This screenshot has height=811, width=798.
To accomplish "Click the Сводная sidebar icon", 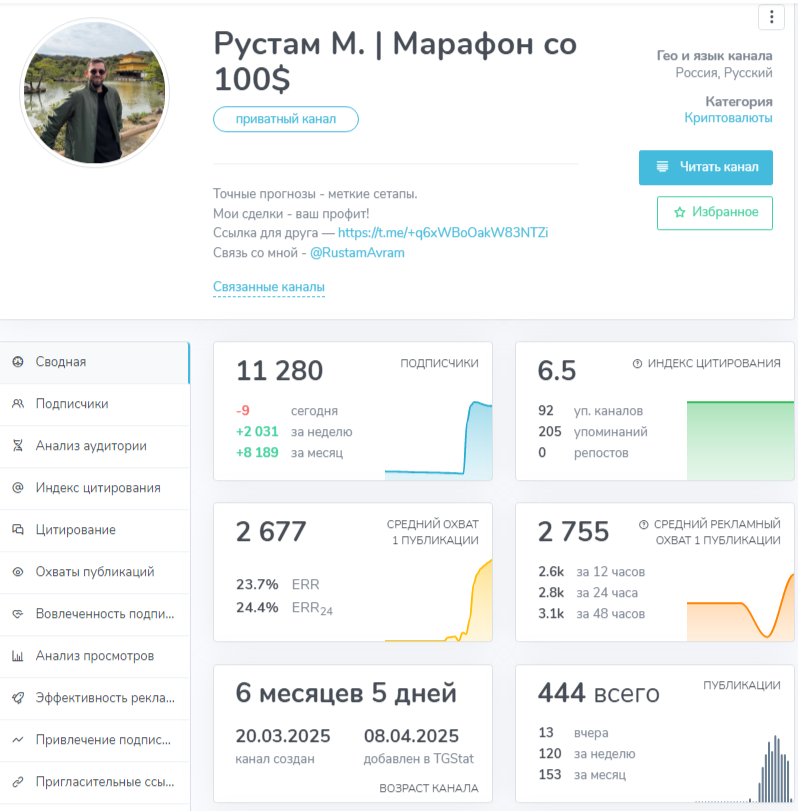I will click(x=18, y=362).
